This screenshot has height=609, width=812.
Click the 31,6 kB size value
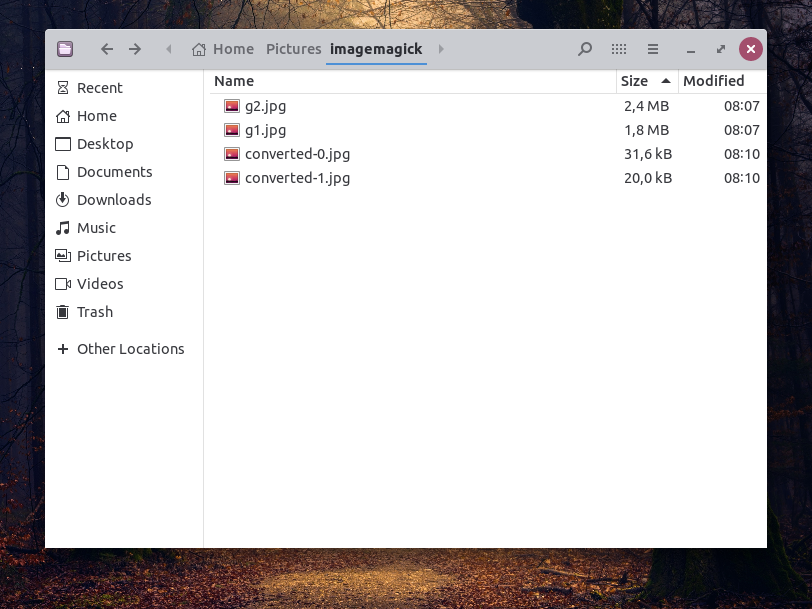point(648,154)
